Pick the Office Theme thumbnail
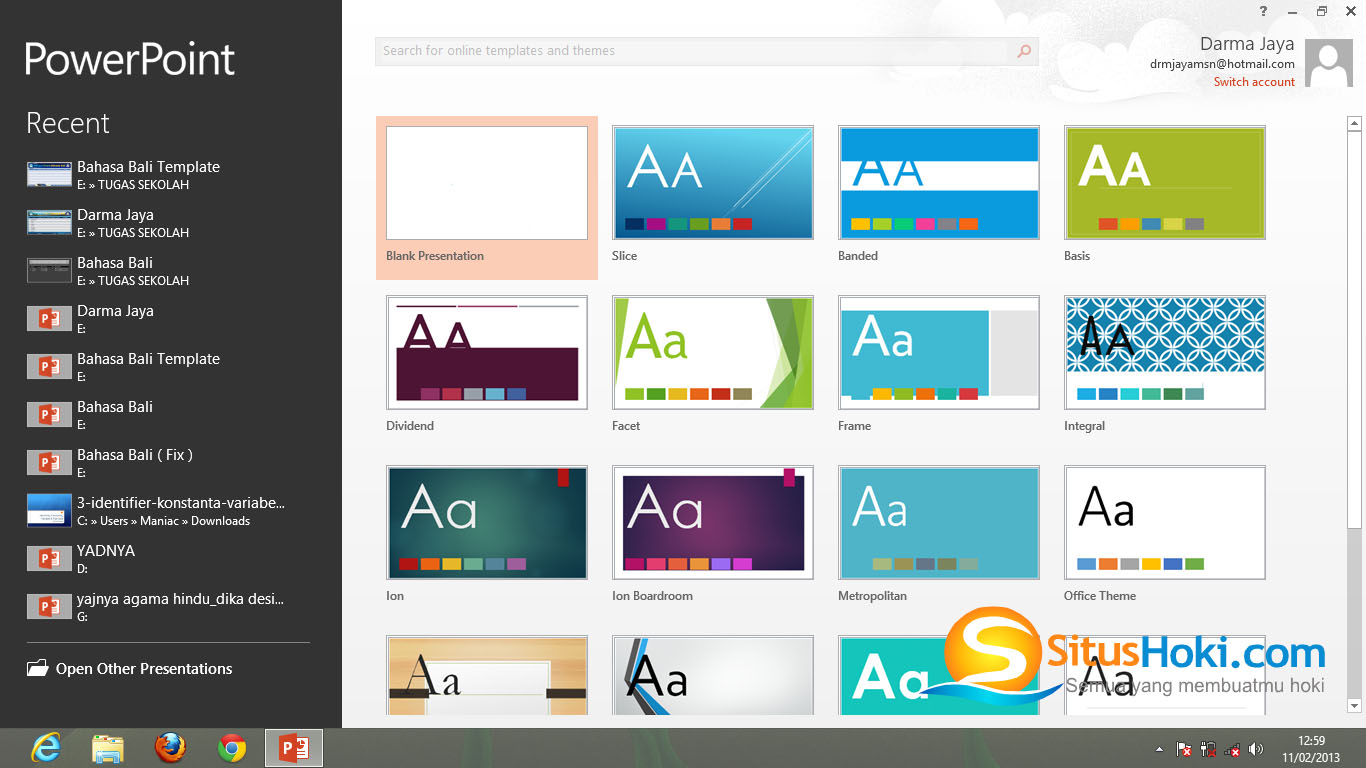This screenshot has height=768, width=1366. click(x=1165, y=523)
